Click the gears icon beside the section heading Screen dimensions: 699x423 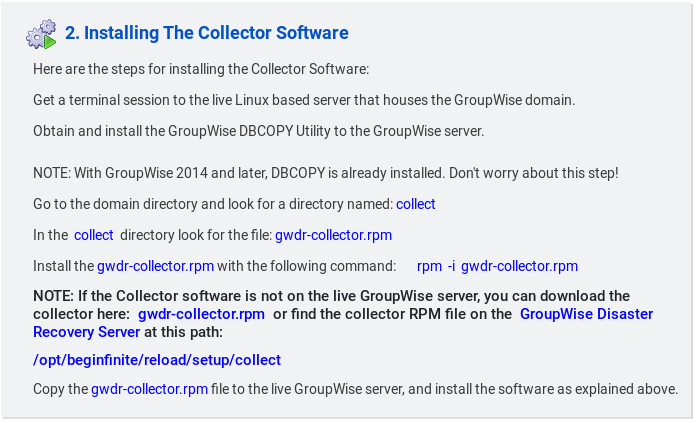click(41, 34)
